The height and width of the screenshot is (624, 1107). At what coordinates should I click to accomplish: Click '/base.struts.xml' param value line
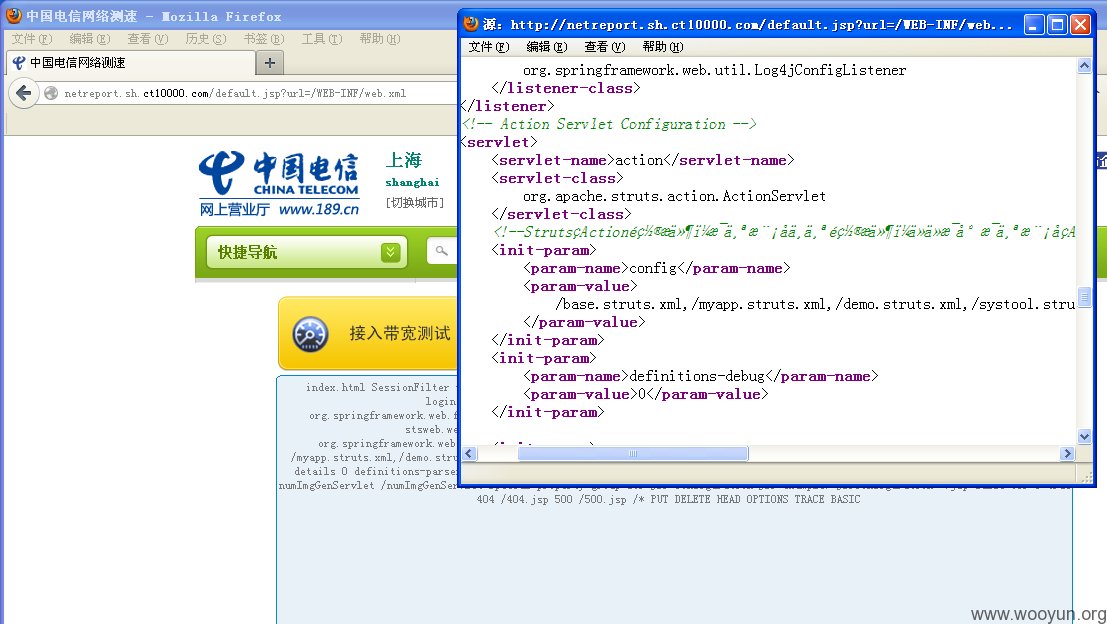pyautogui.click(x=815, y=304)
